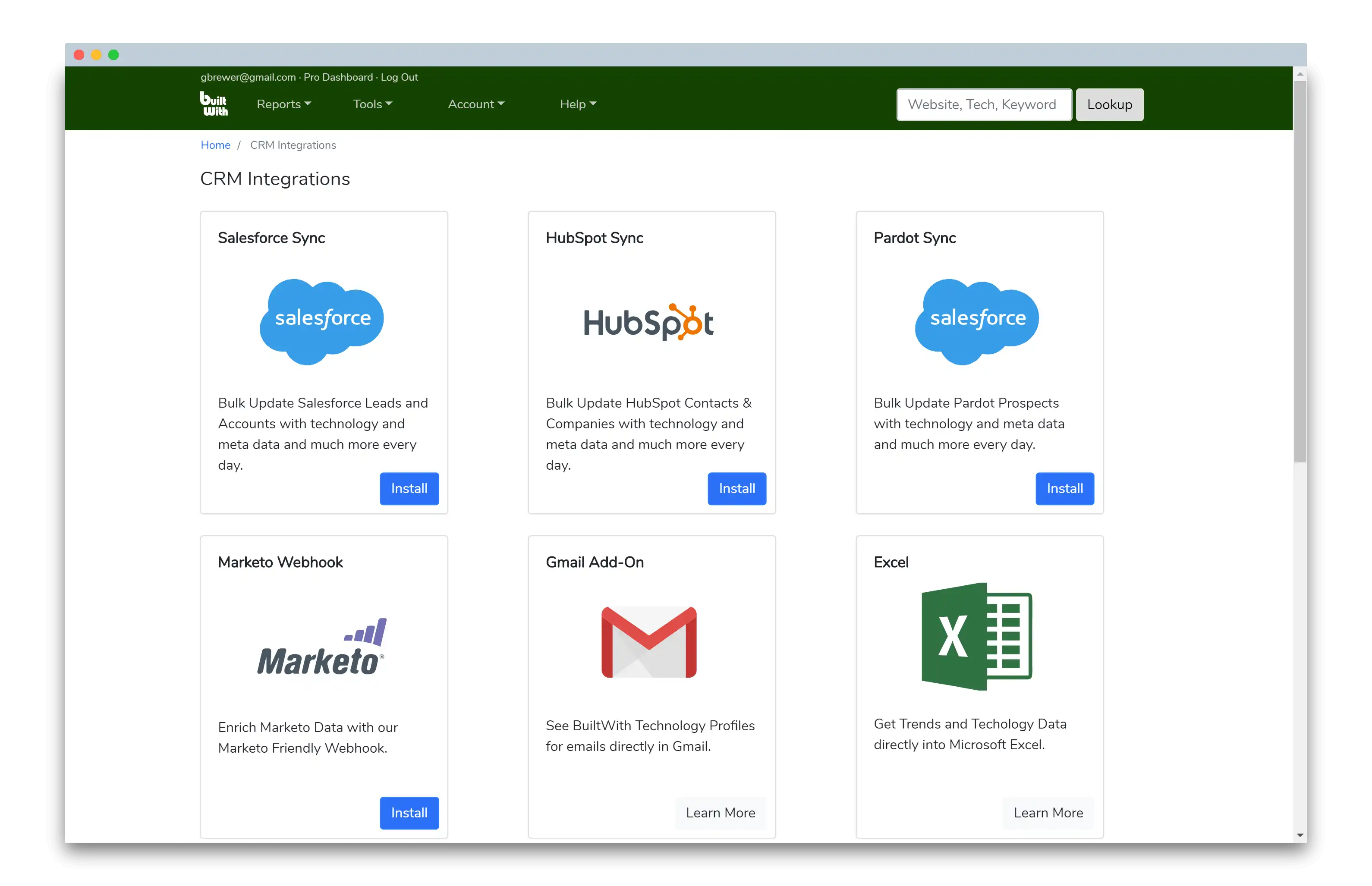Expand the Help dropdown menu
1372x886 pixels.
coord(578,104)
